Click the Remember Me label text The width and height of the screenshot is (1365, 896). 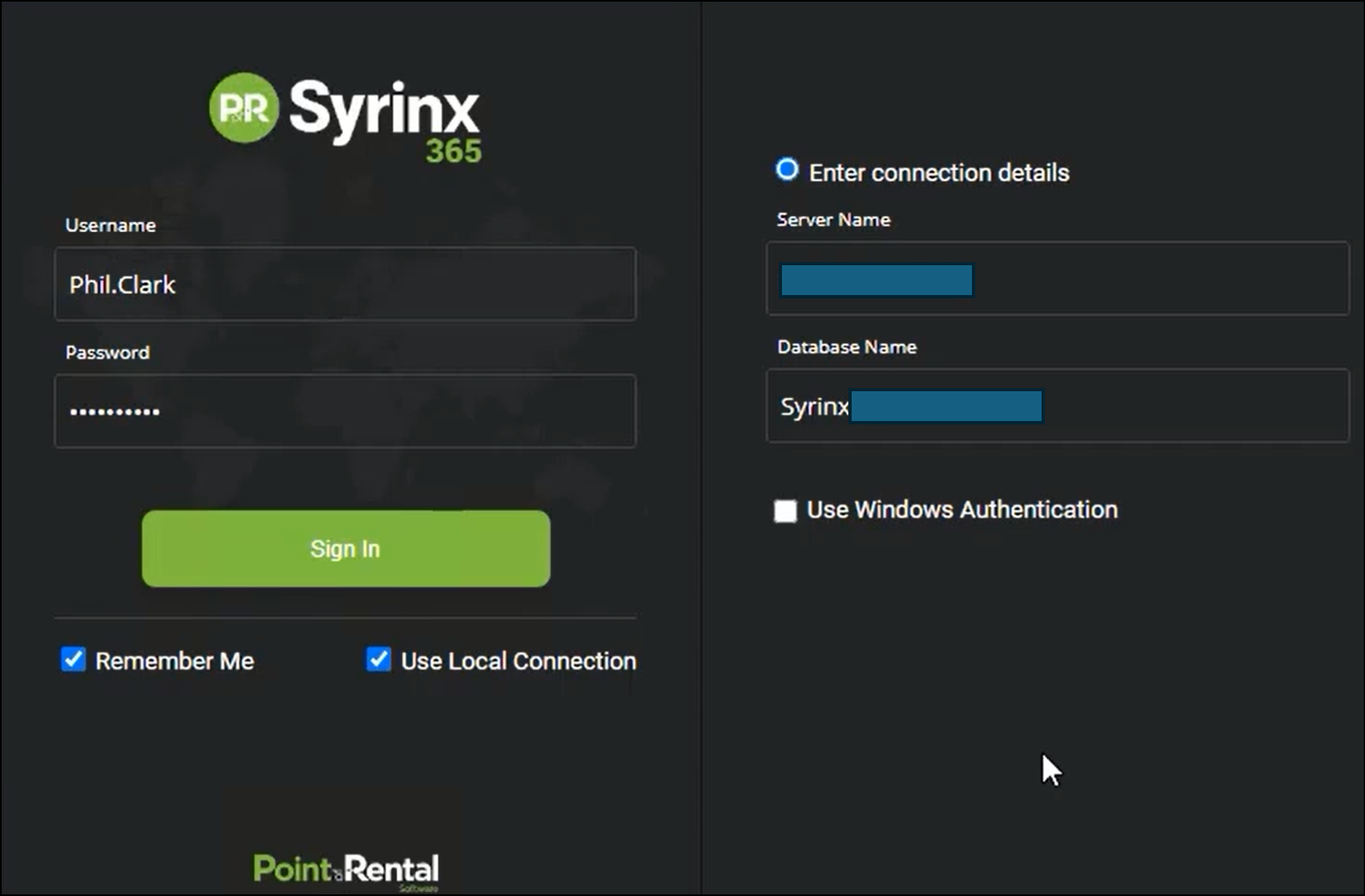174,661
